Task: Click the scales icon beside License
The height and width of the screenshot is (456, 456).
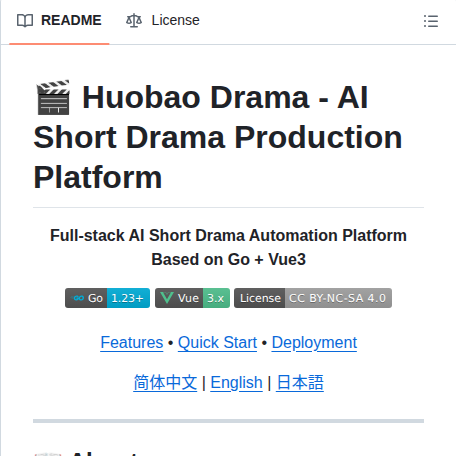Action: click(x=134, y=21)
